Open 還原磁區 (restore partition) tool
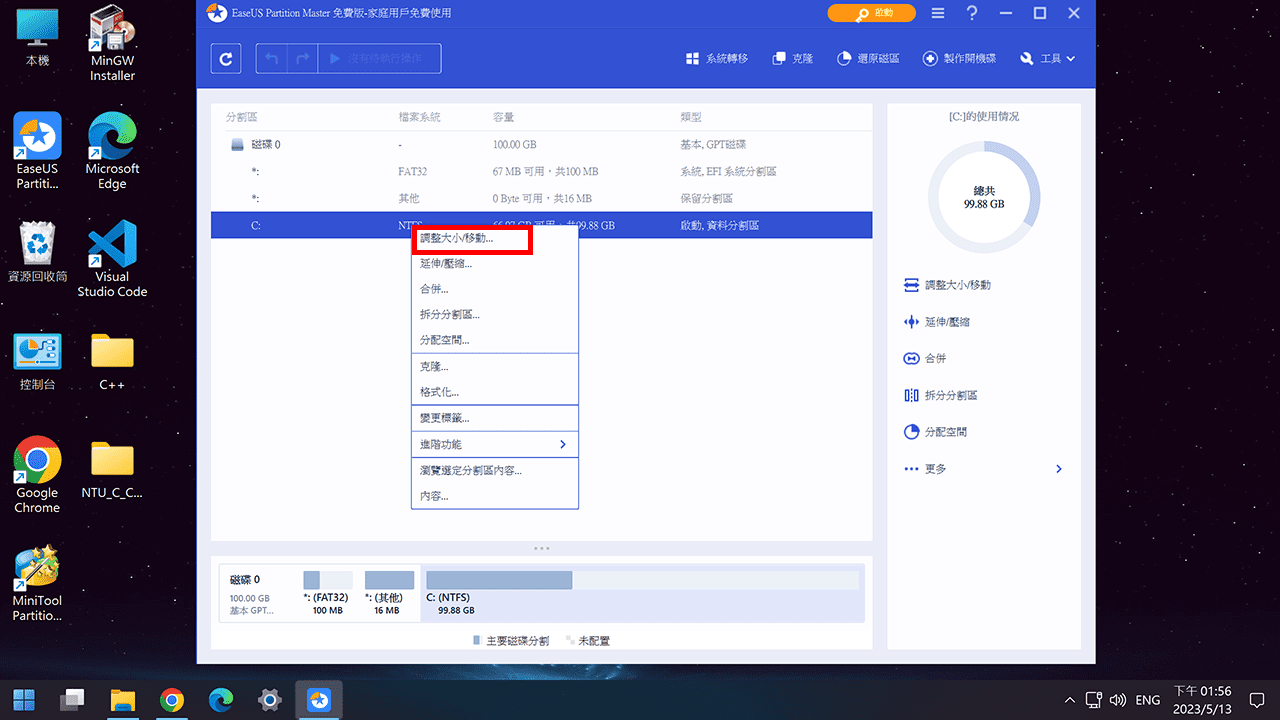 tap(866, 58)
